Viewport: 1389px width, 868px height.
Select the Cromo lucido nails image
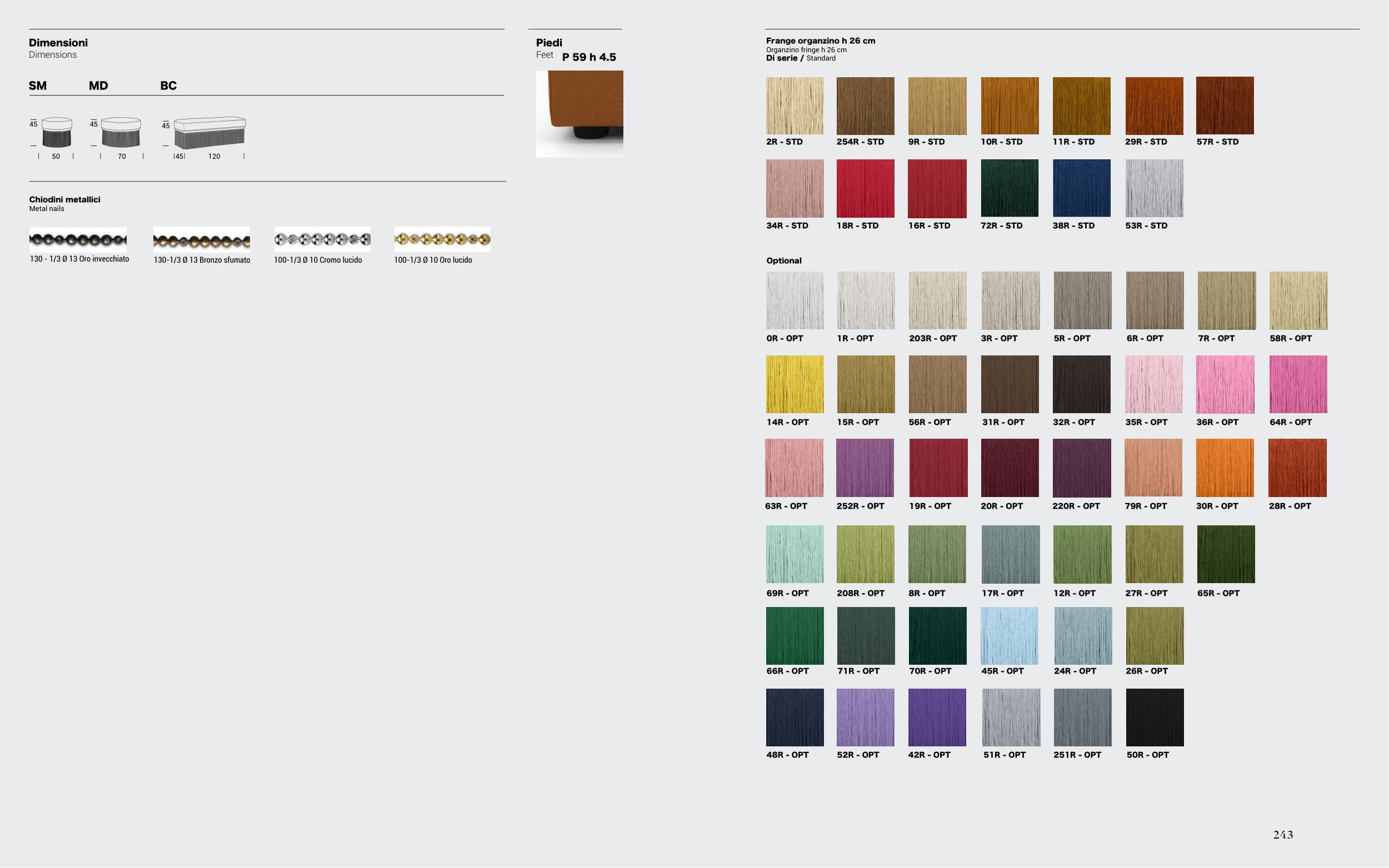point(322,239)
